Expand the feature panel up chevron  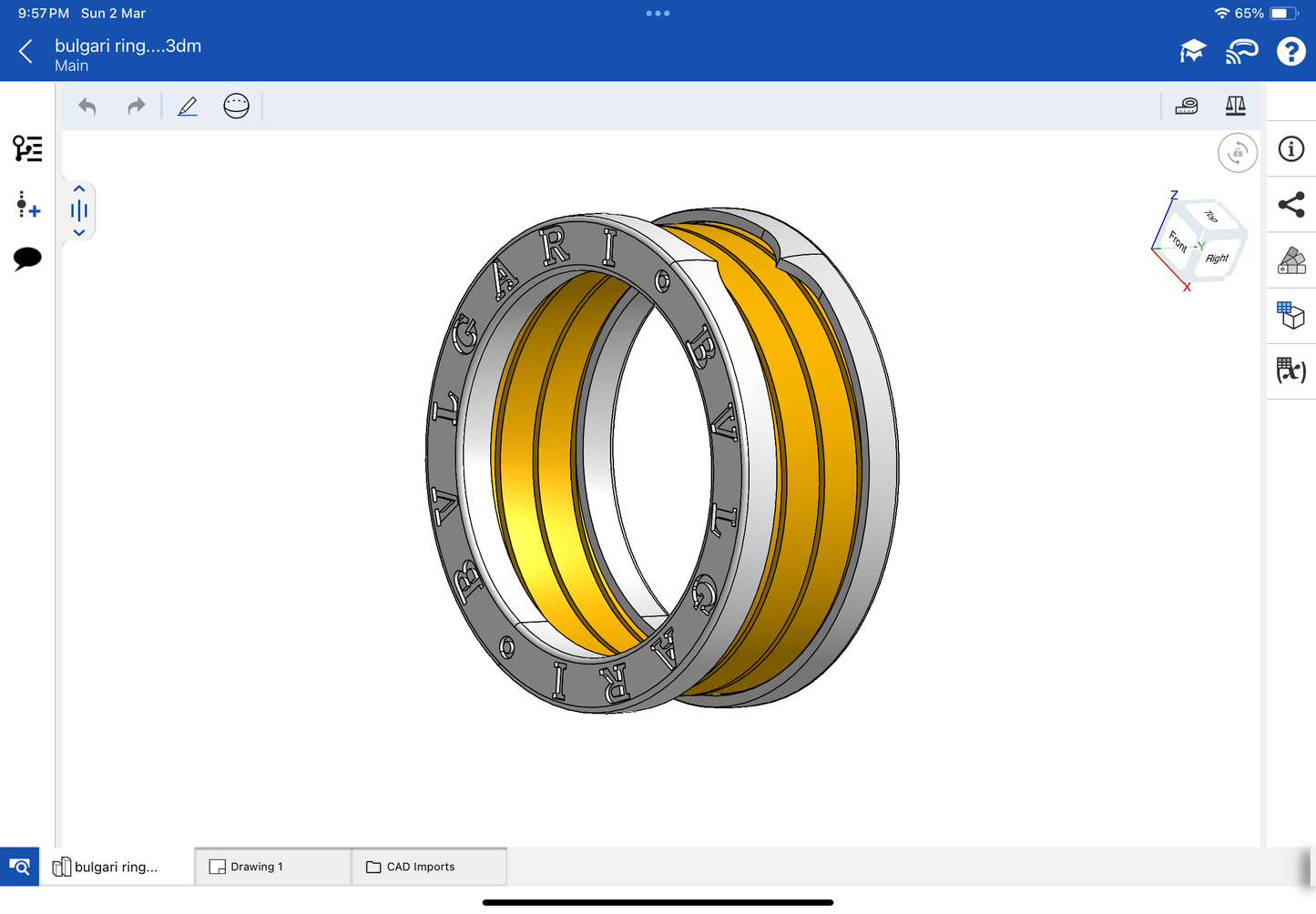click(79, 189)
